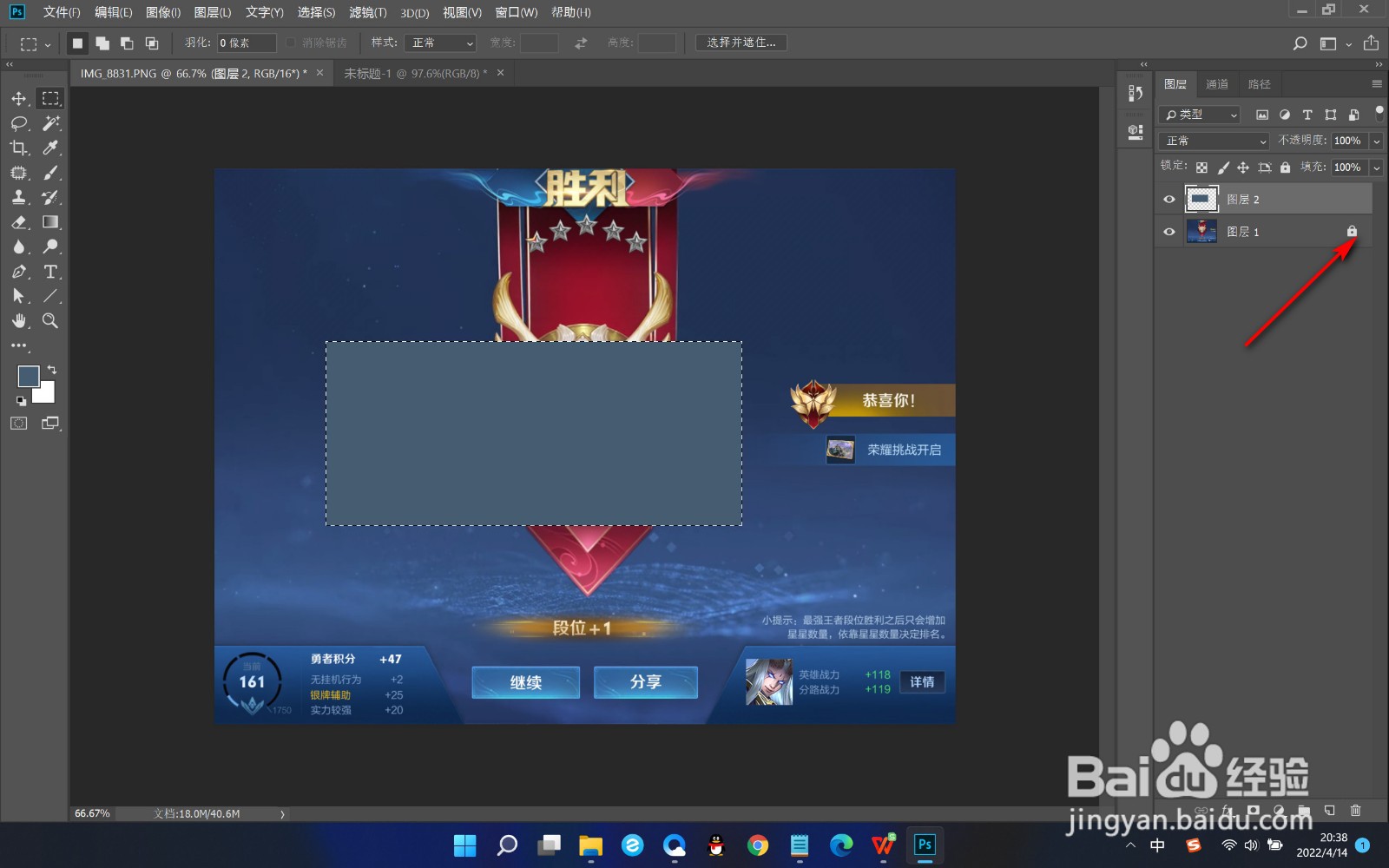Expand the fill slider arrow

[x=1376, y=168]
